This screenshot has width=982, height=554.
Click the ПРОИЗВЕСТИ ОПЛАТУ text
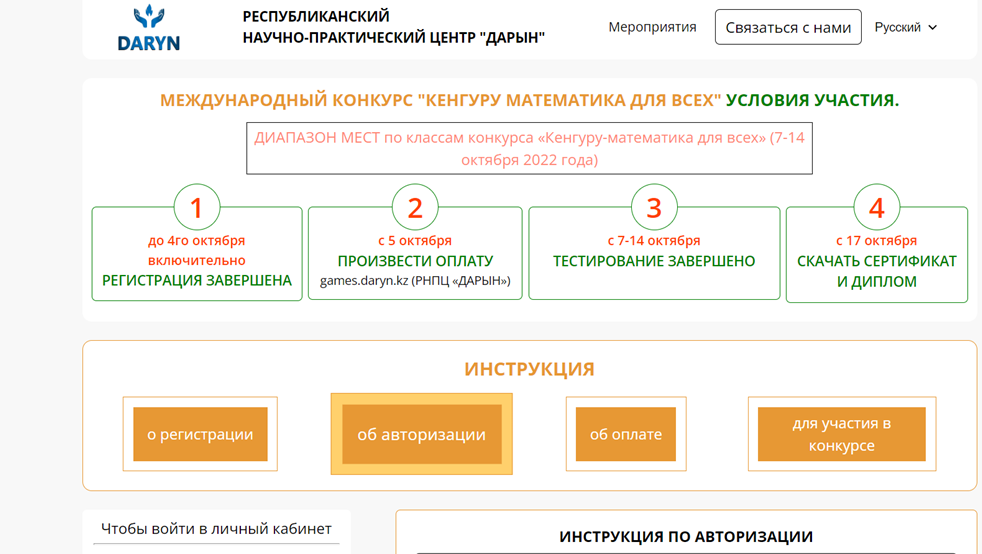(415, 261)
